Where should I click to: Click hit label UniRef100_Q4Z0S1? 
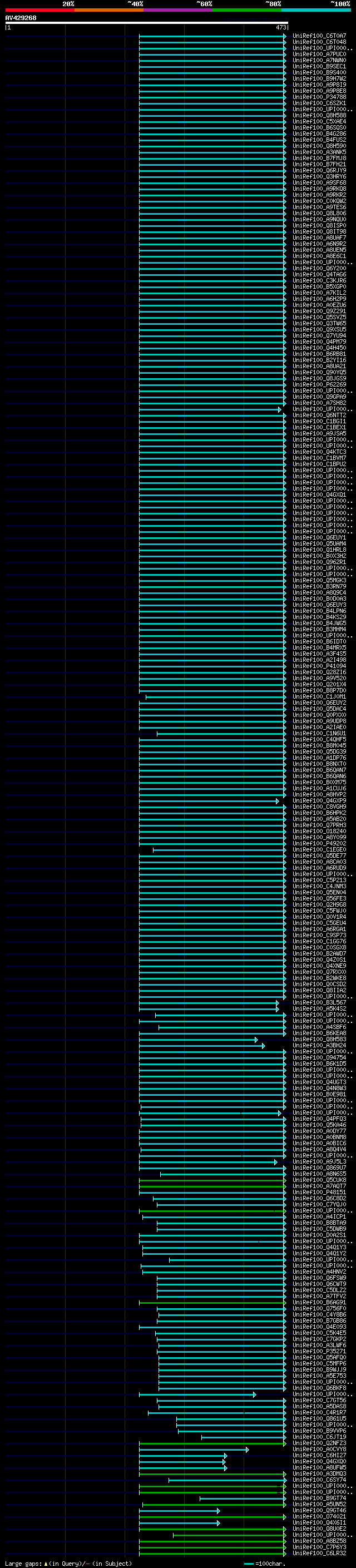(x=319, y=960)
